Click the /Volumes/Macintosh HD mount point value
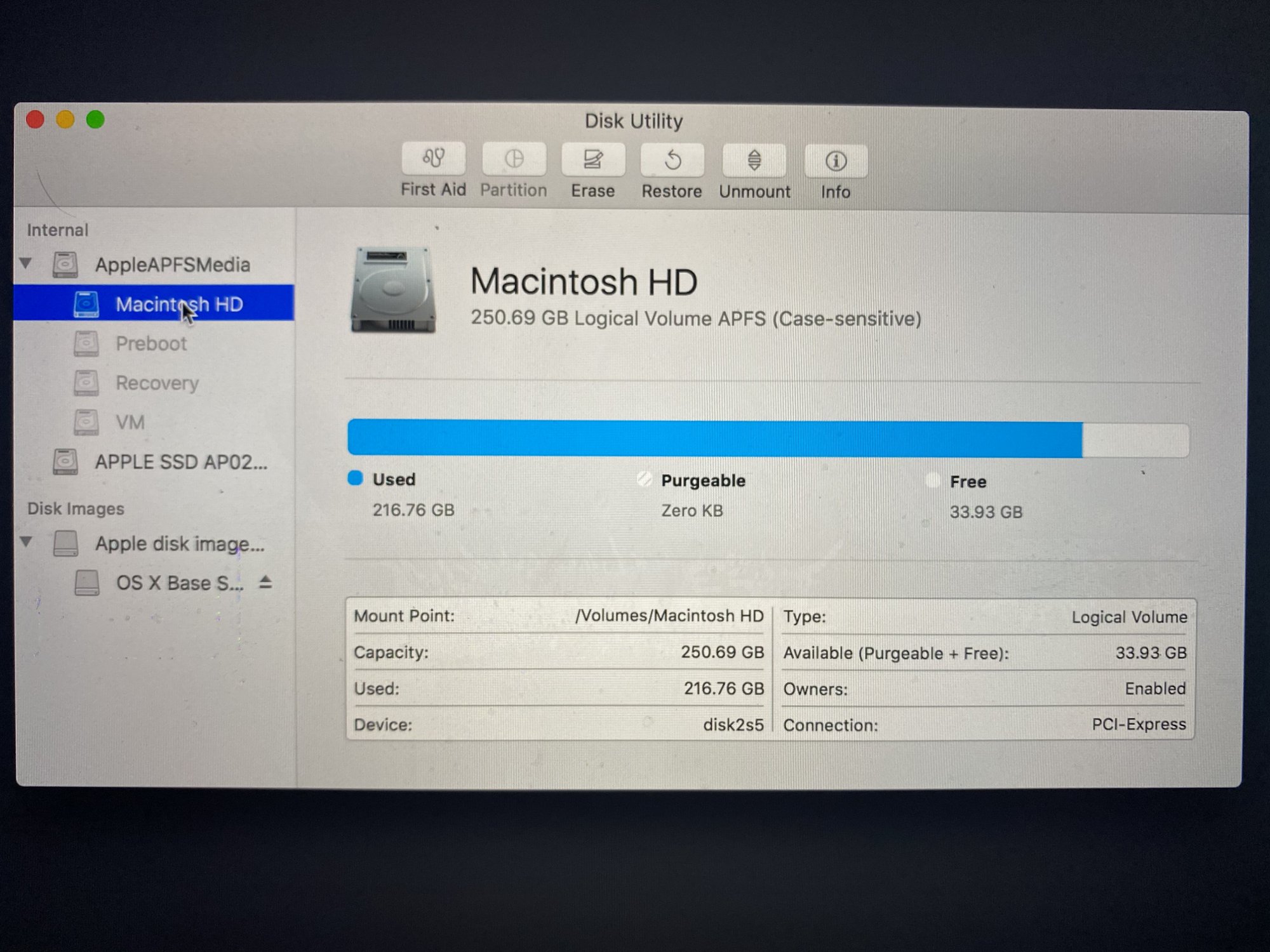Screen dimensions: 1270x952 coord(669,616)
